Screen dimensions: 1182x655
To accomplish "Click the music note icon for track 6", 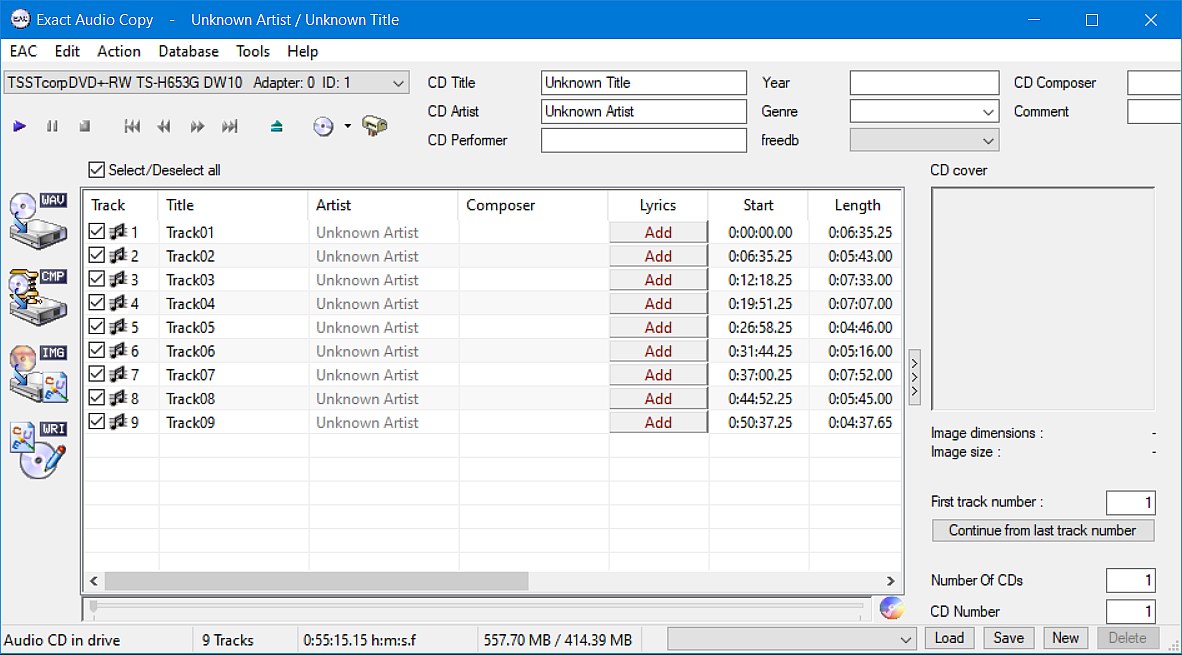I will tap(118, 350).
